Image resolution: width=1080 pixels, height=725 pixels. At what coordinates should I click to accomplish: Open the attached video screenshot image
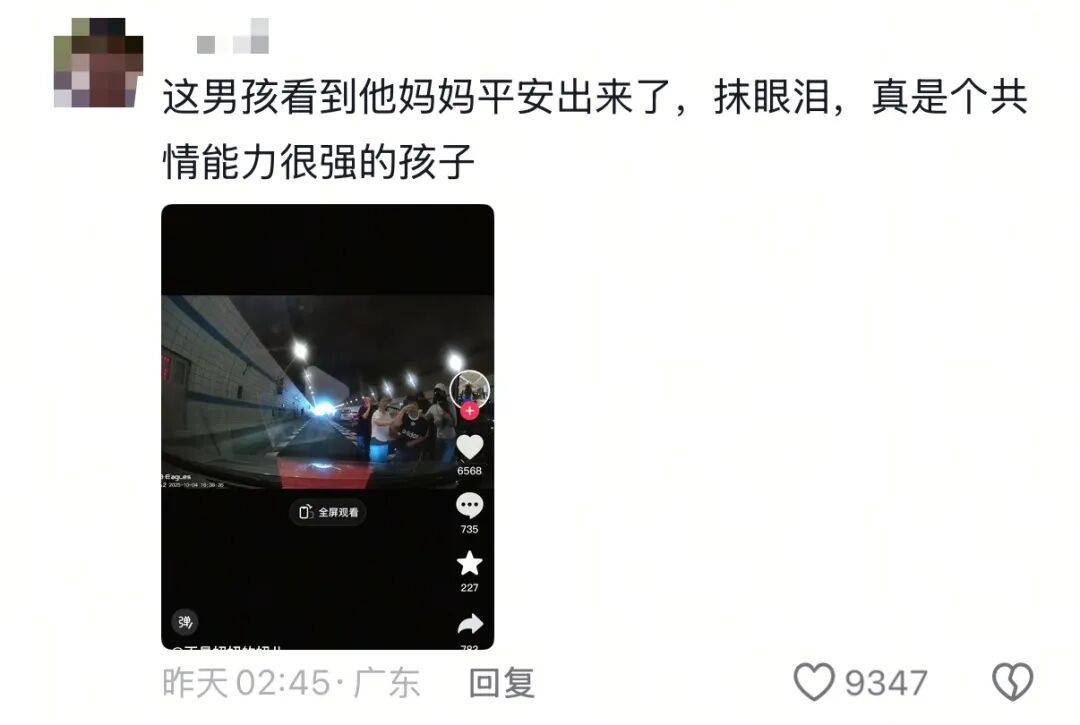(328, 427)
